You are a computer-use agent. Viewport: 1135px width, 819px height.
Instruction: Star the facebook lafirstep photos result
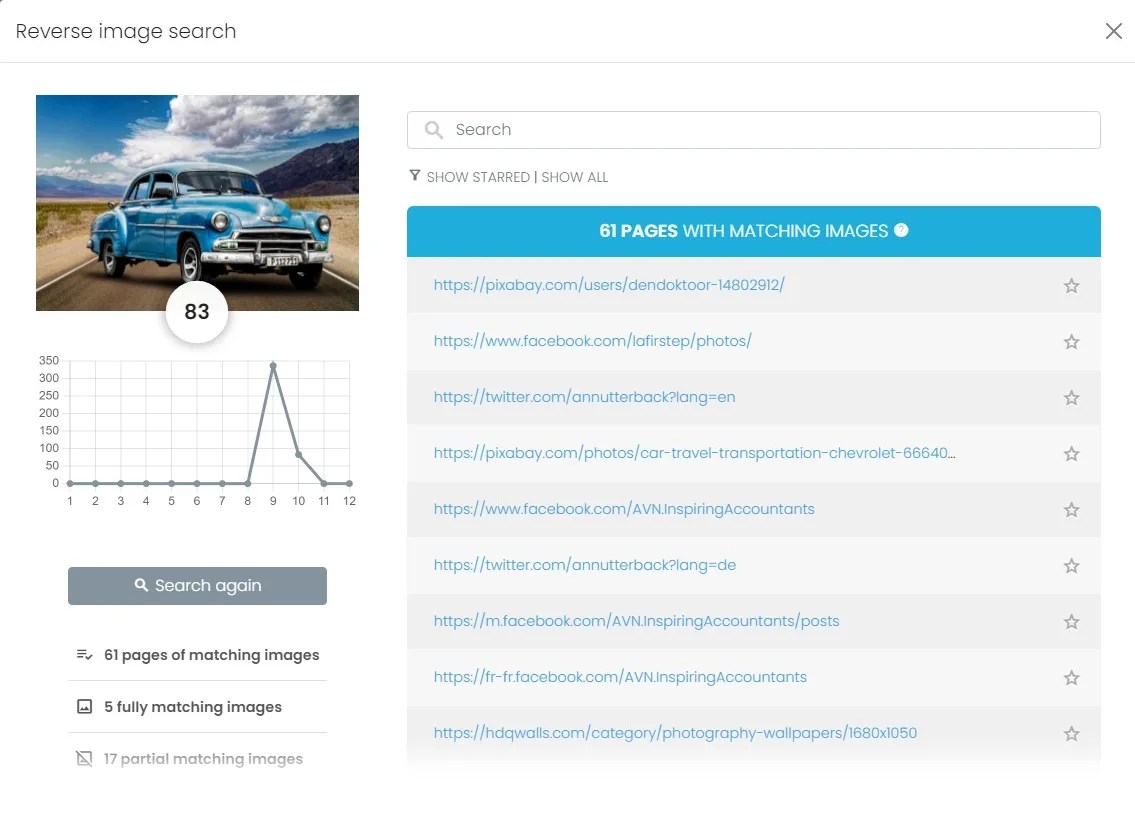(x=1071, y=342)
